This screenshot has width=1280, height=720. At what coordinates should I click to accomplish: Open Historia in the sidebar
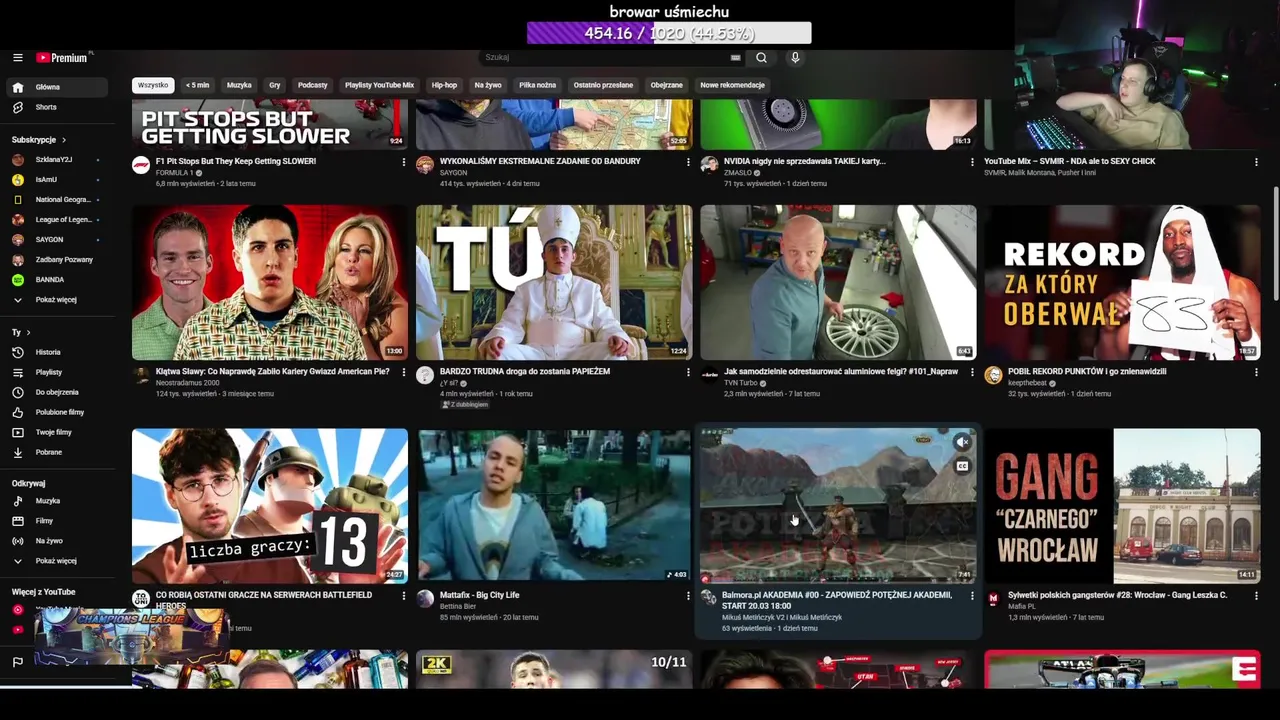pyautogui.click(x=55, y=352)
